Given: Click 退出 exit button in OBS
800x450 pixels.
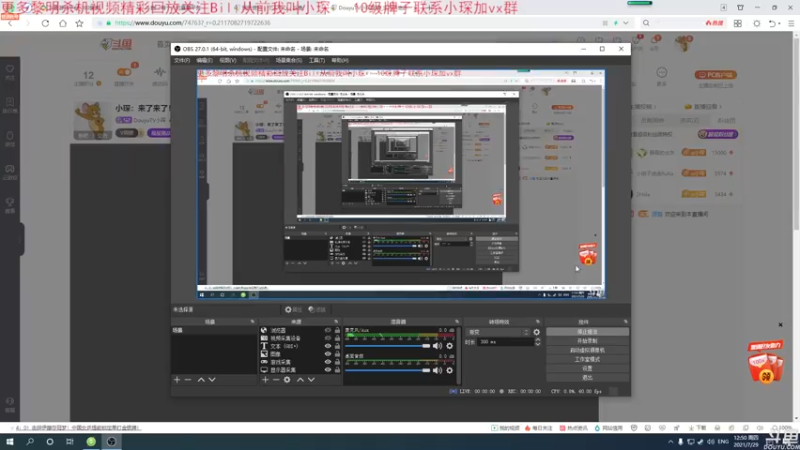Looking at the screenshot, I should tap(587, 378).
